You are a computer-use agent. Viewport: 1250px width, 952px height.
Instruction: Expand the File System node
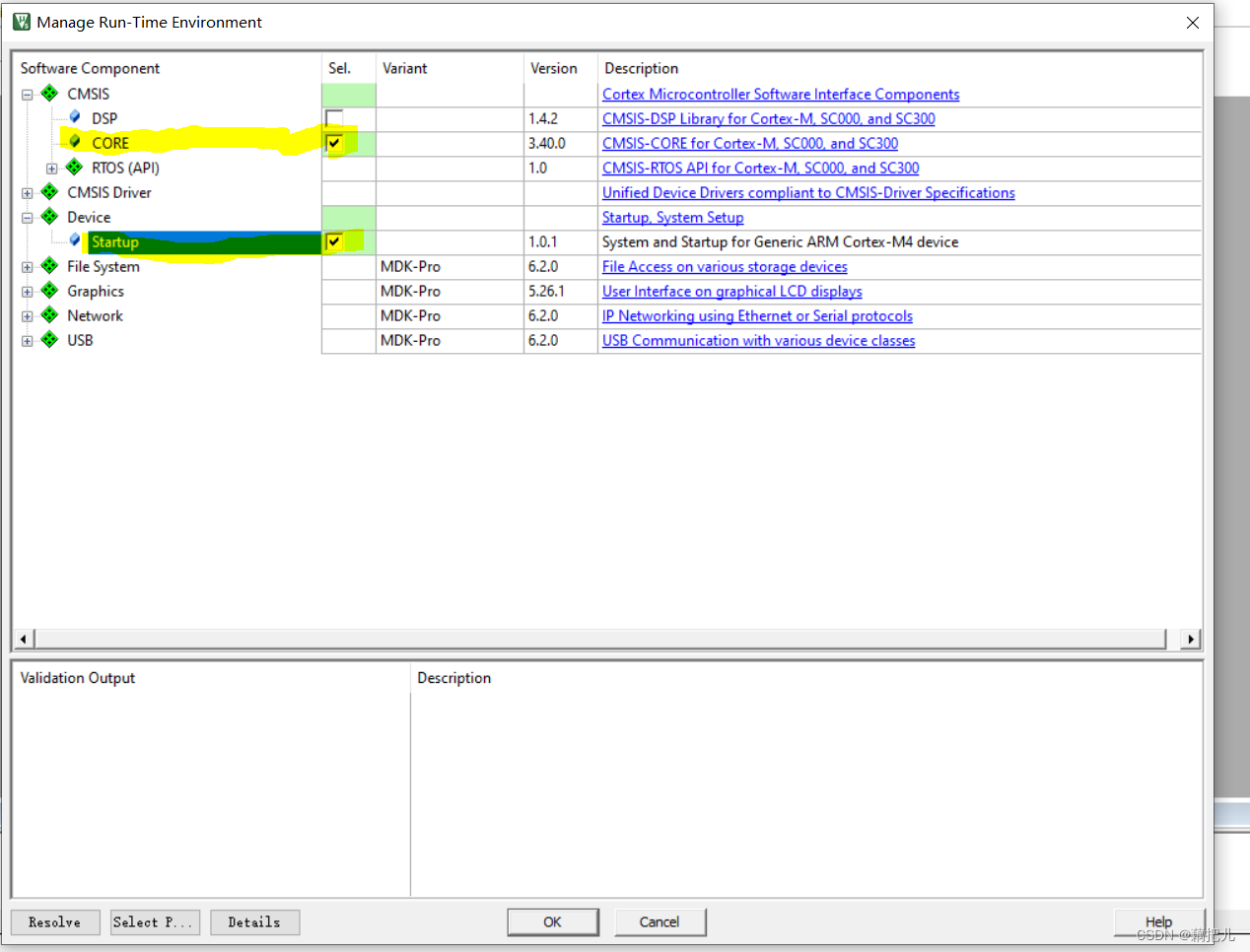(x=28, y=267)
